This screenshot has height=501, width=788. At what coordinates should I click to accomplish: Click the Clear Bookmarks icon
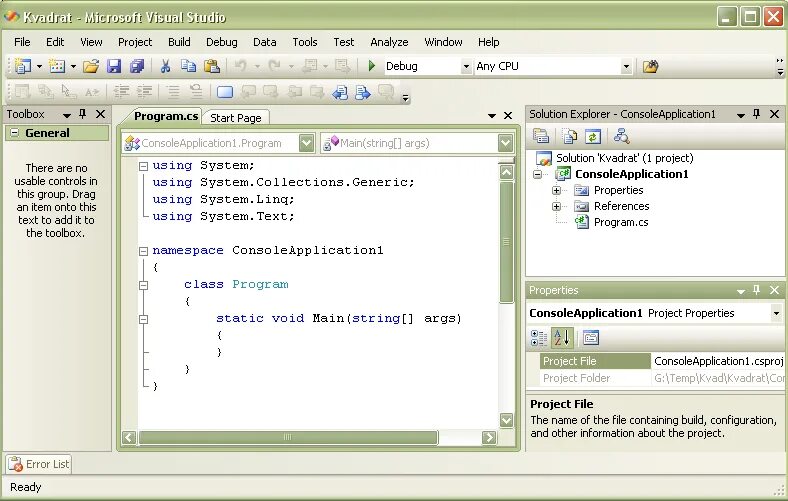(x=386, y=92)
